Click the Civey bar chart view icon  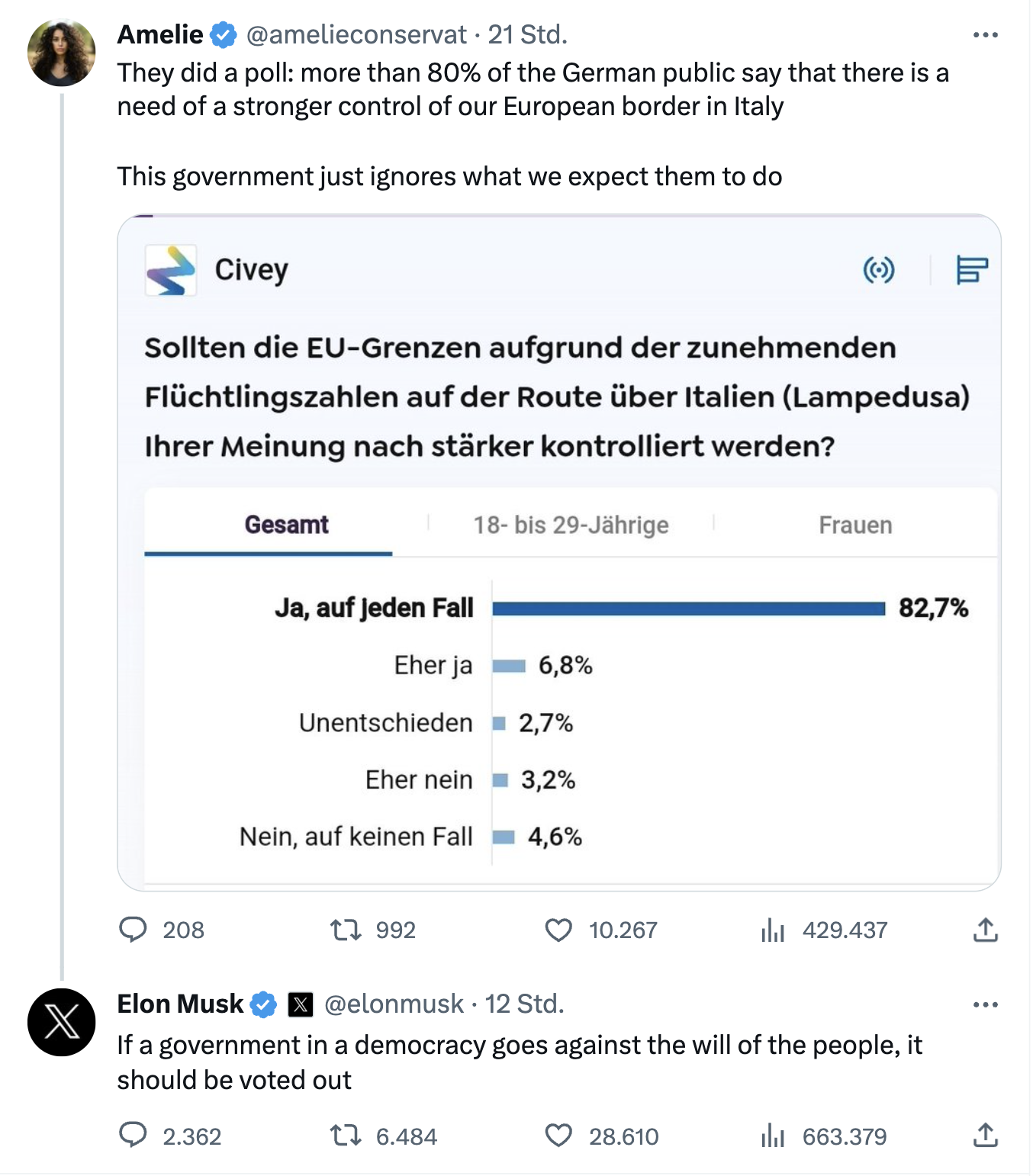(972, 270)
